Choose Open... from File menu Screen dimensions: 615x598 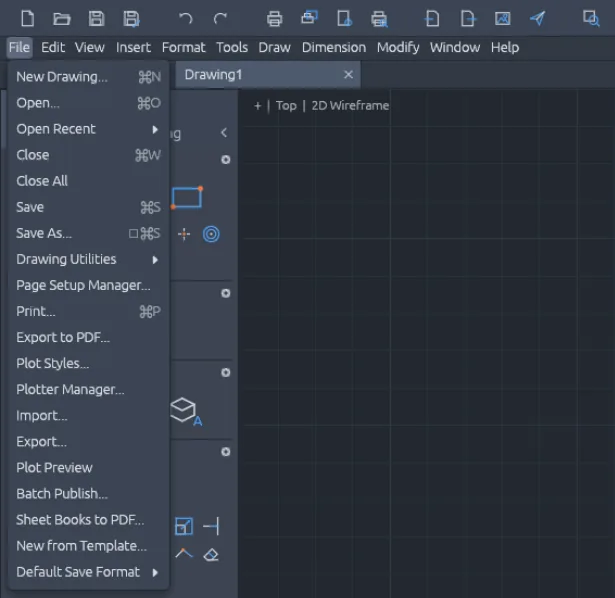coord(88,103)
